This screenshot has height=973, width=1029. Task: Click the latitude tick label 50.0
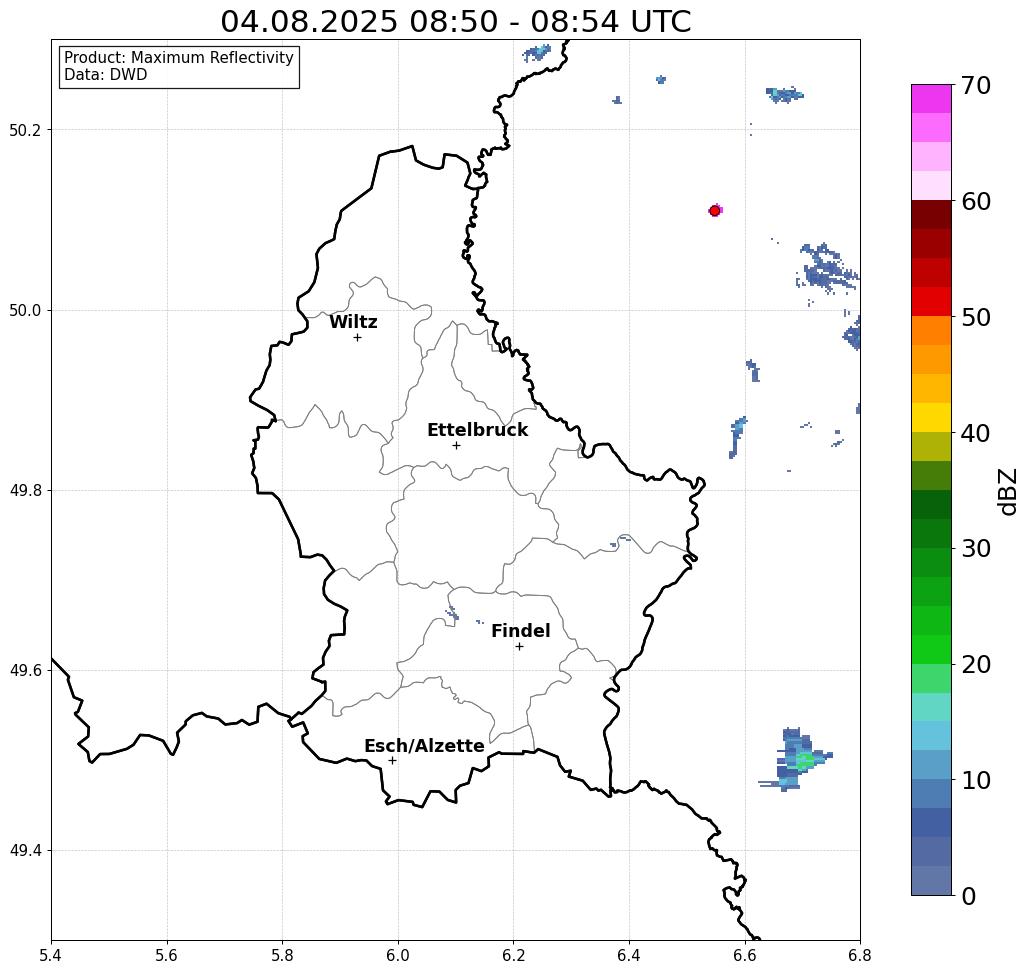pyautogui.click(x=25, y=310)
